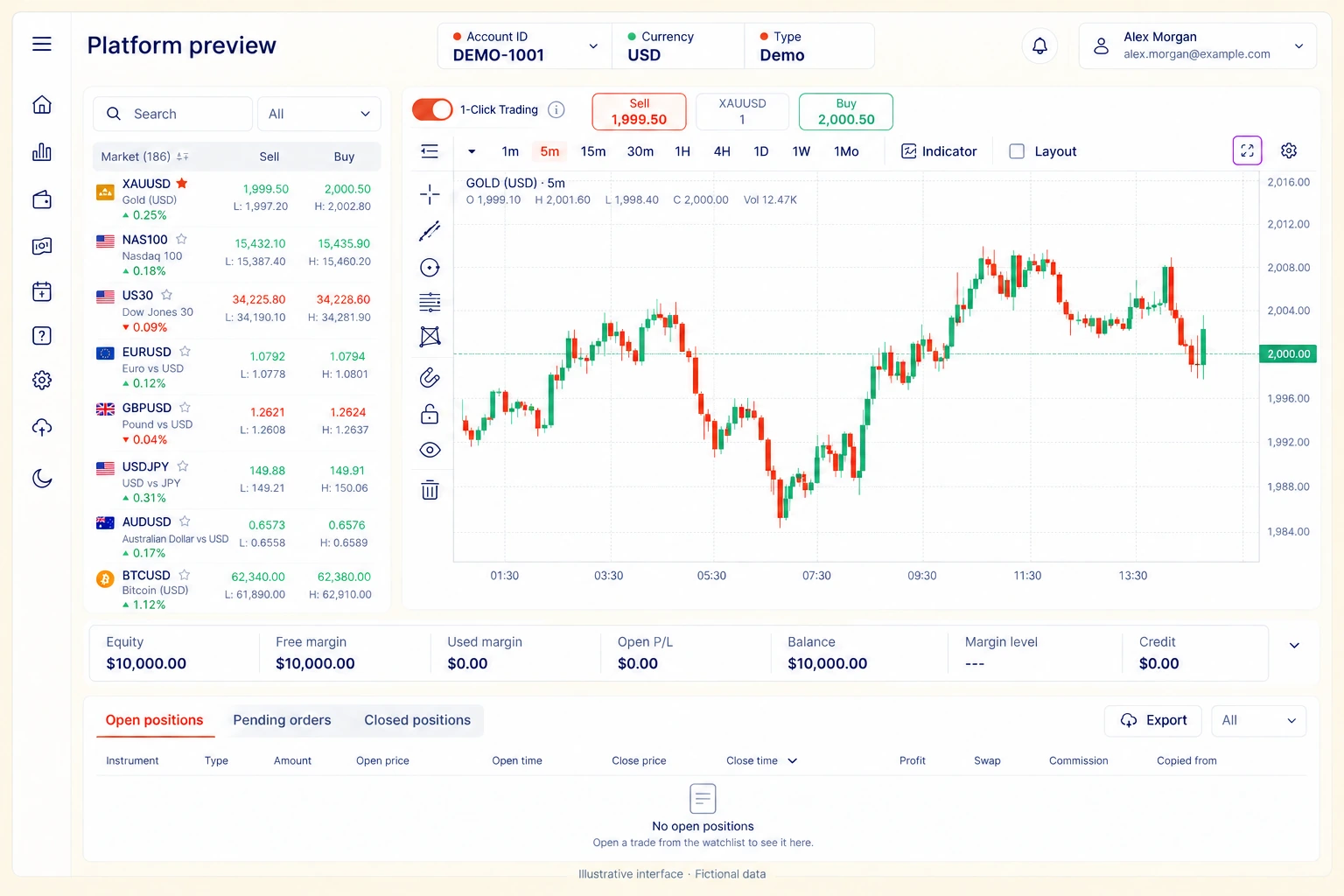The height and width of the screenshot is (896, 1344).
Task: Star NAS100 as a favorite
Action: point(181,239)
